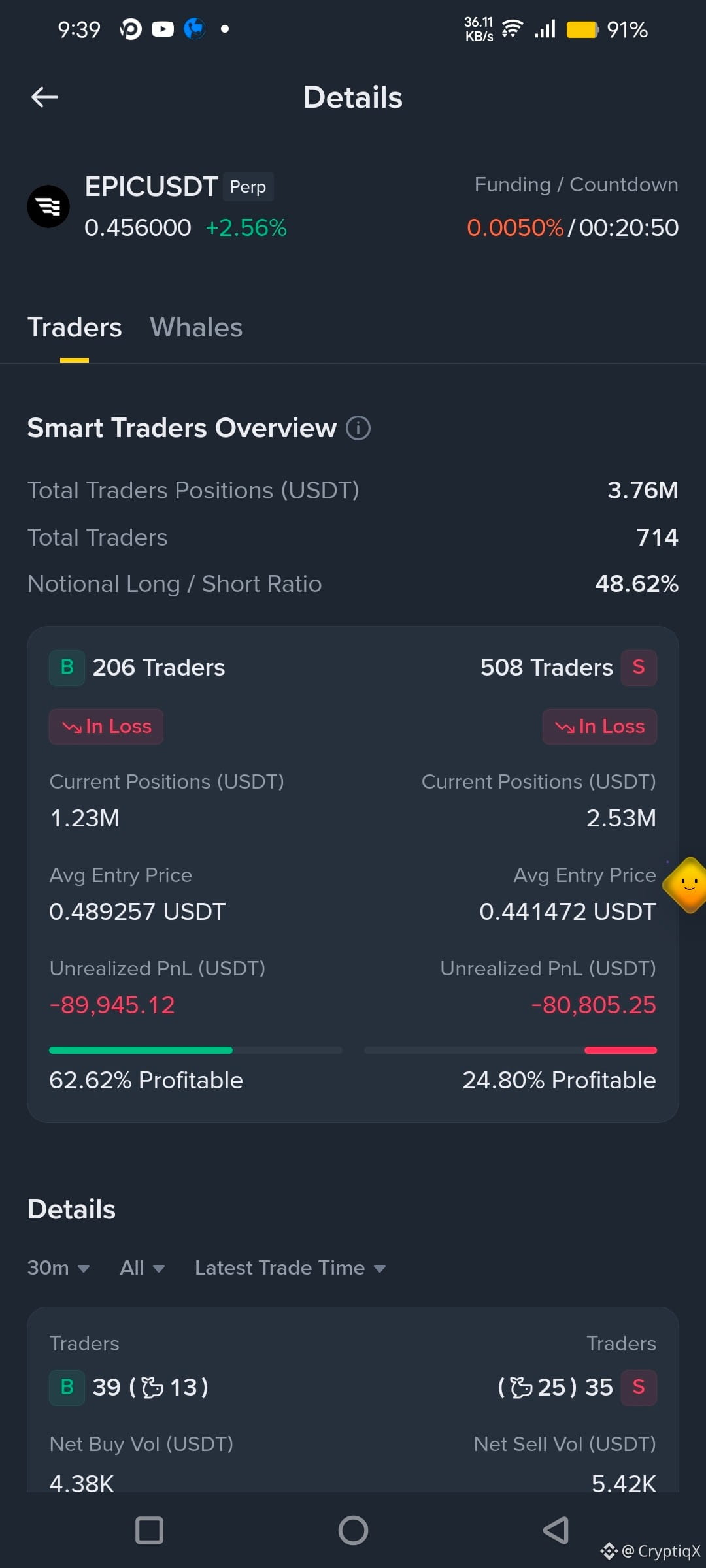Expand the All filter dropdown

click(x=142, y=1268)
